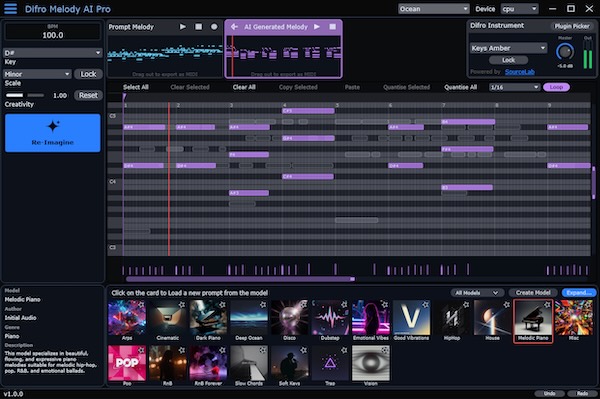
Task: Stop the AI Generated Melody
Action: click(x=333, y=27)
